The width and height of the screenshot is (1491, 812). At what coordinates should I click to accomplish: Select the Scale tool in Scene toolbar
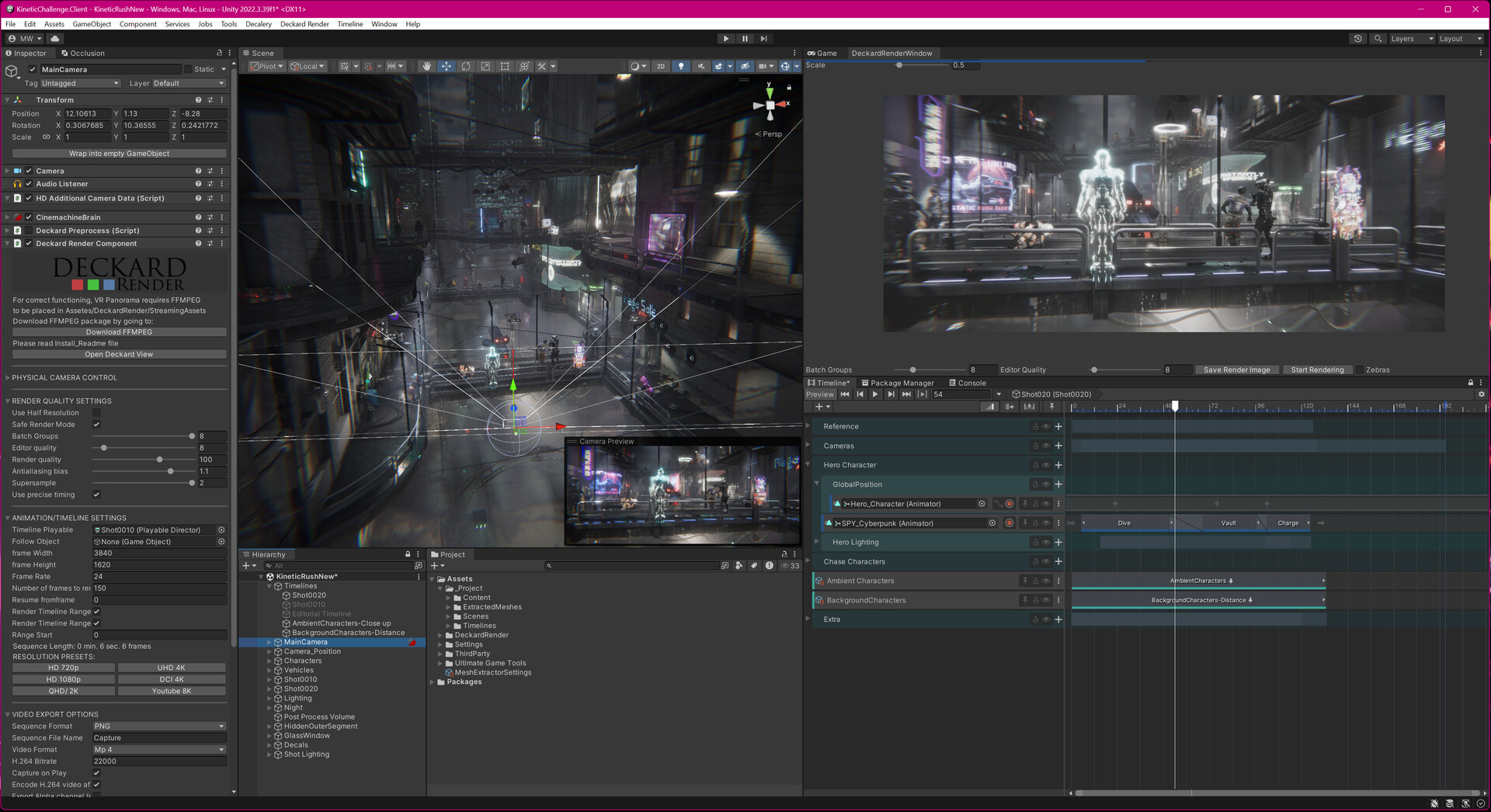(x=485, y=67)
